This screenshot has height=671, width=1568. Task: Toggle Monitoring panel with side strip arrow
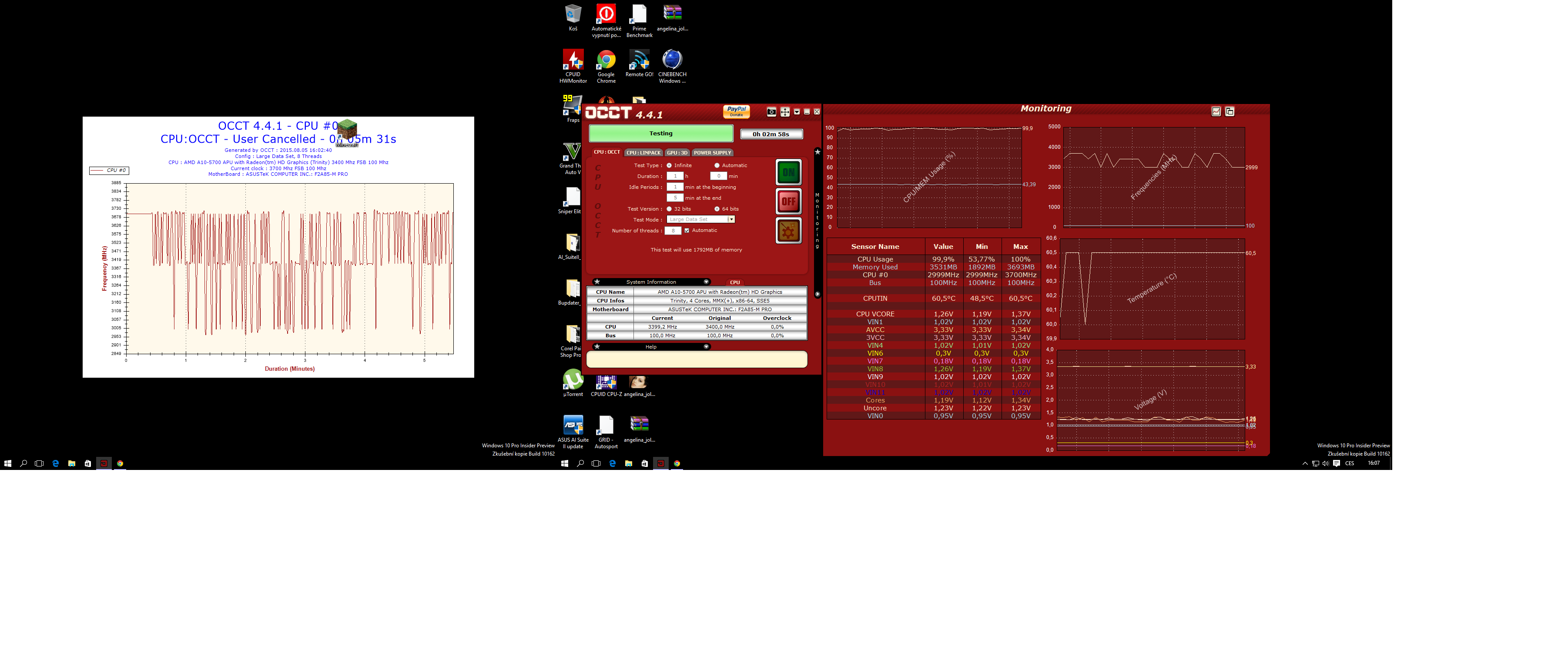pyautogui.click(x=818, y=295)
